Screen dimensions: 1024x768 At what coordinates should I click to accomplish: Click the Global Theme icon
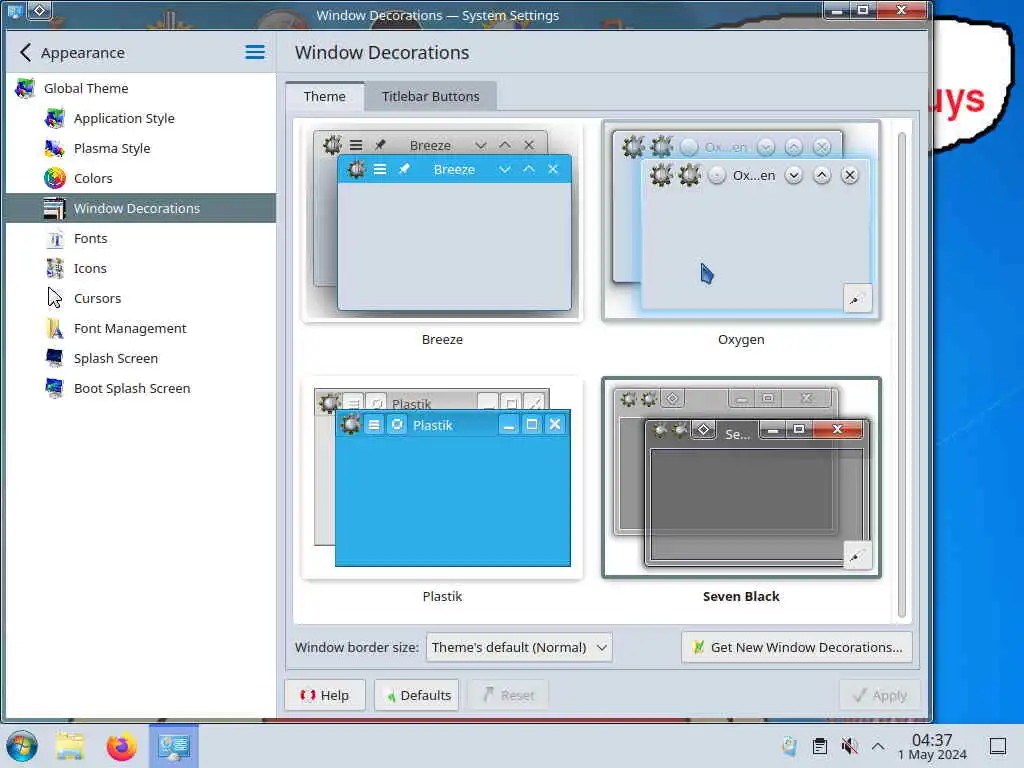click(x=25, y=88)
